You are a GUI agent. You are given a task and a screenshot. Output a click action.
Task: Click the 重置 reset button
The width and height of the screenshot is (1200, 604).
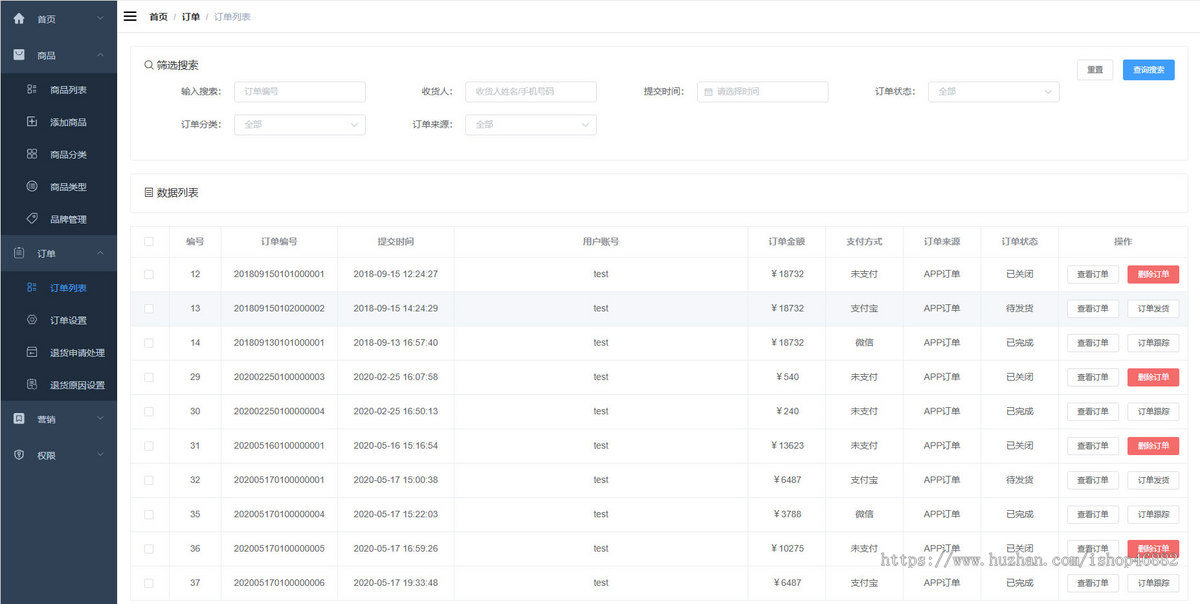coord(1095,70)
